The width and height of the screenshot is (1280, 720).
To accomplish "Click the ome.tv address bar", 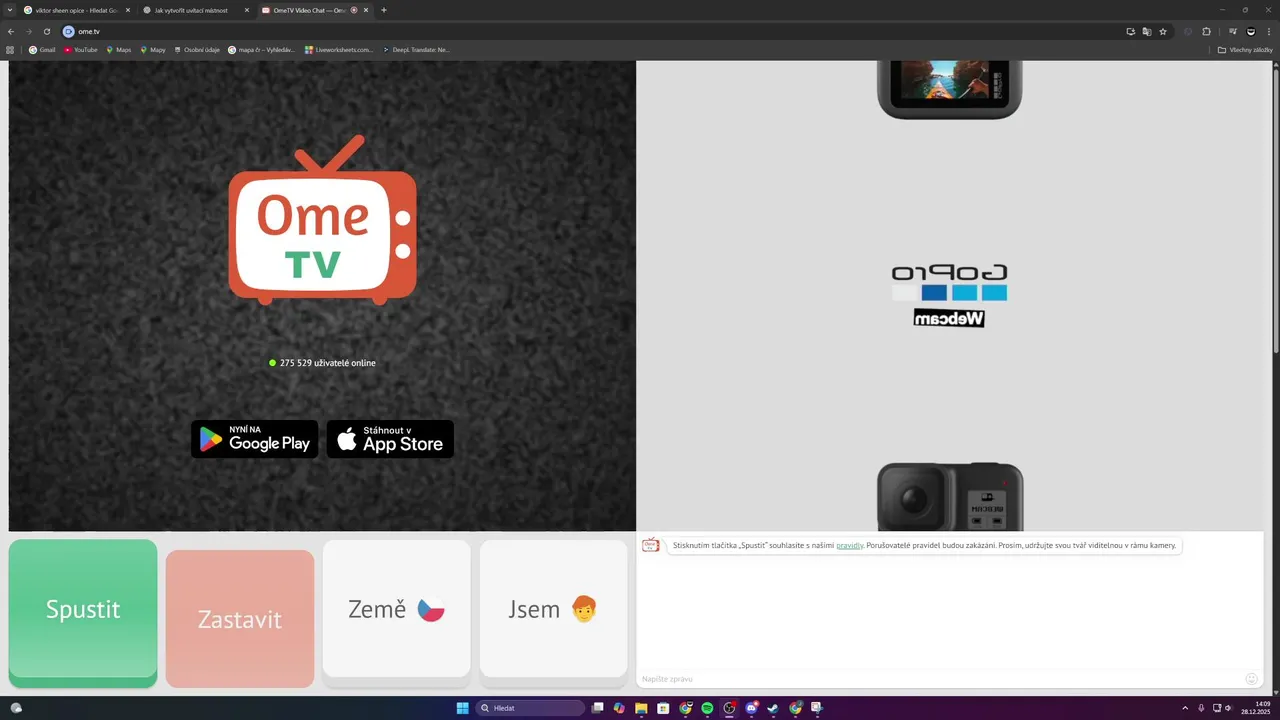I will [x=590, y=31].
